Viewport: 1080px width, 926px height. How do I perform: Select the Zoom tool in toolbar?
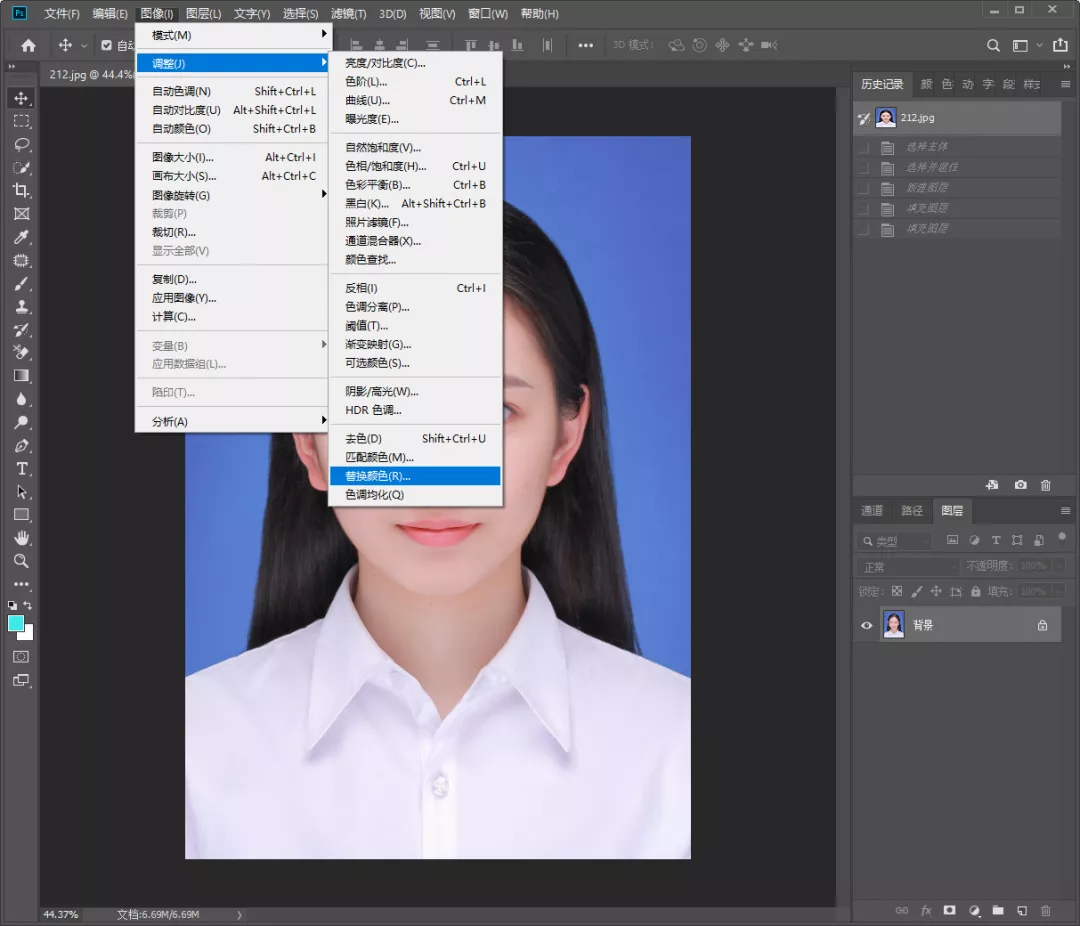click(x=21, y=561)
